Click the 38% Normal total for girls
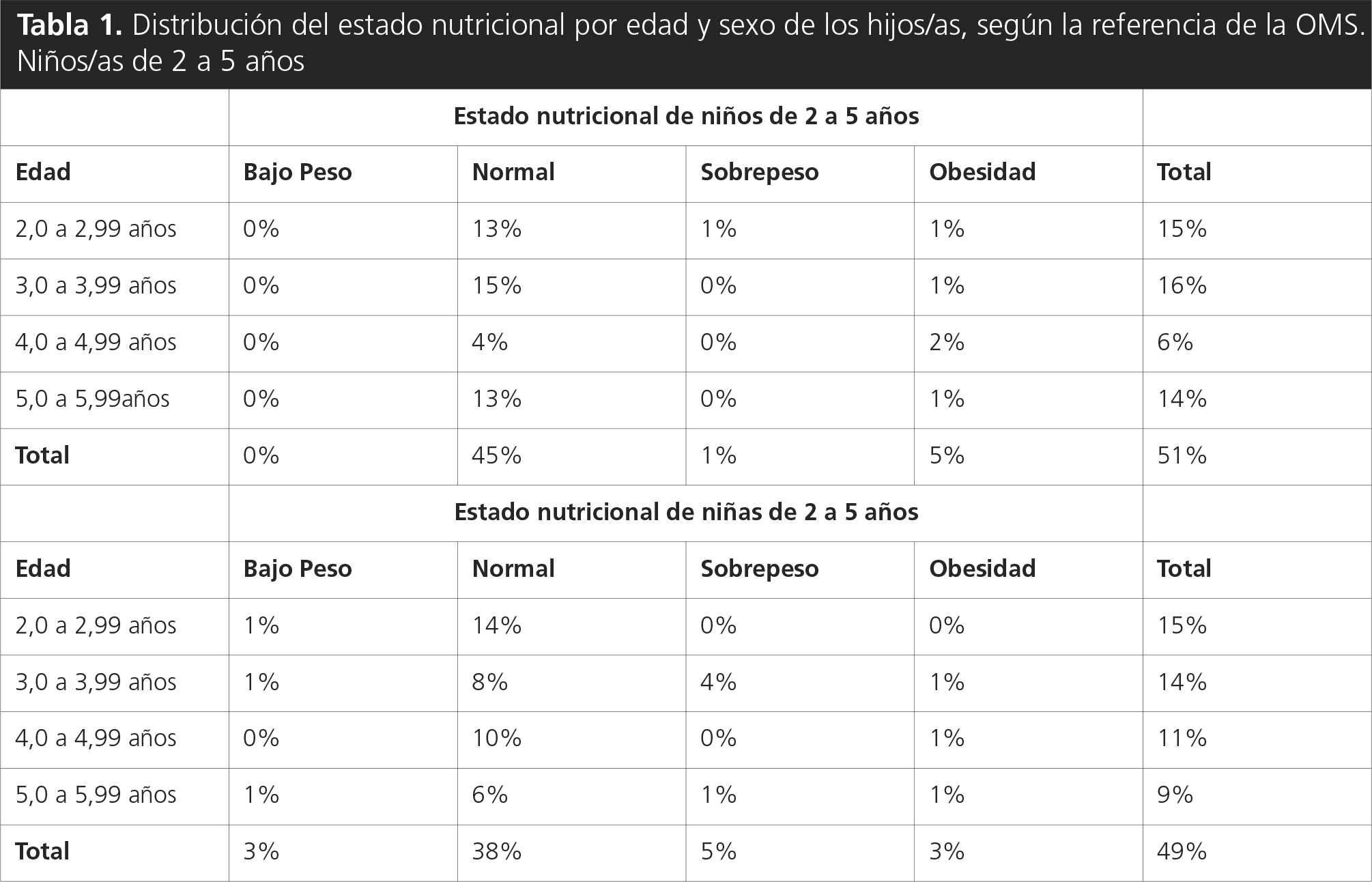This screenshot has height=882, width=1372. [x=496, y=852]
